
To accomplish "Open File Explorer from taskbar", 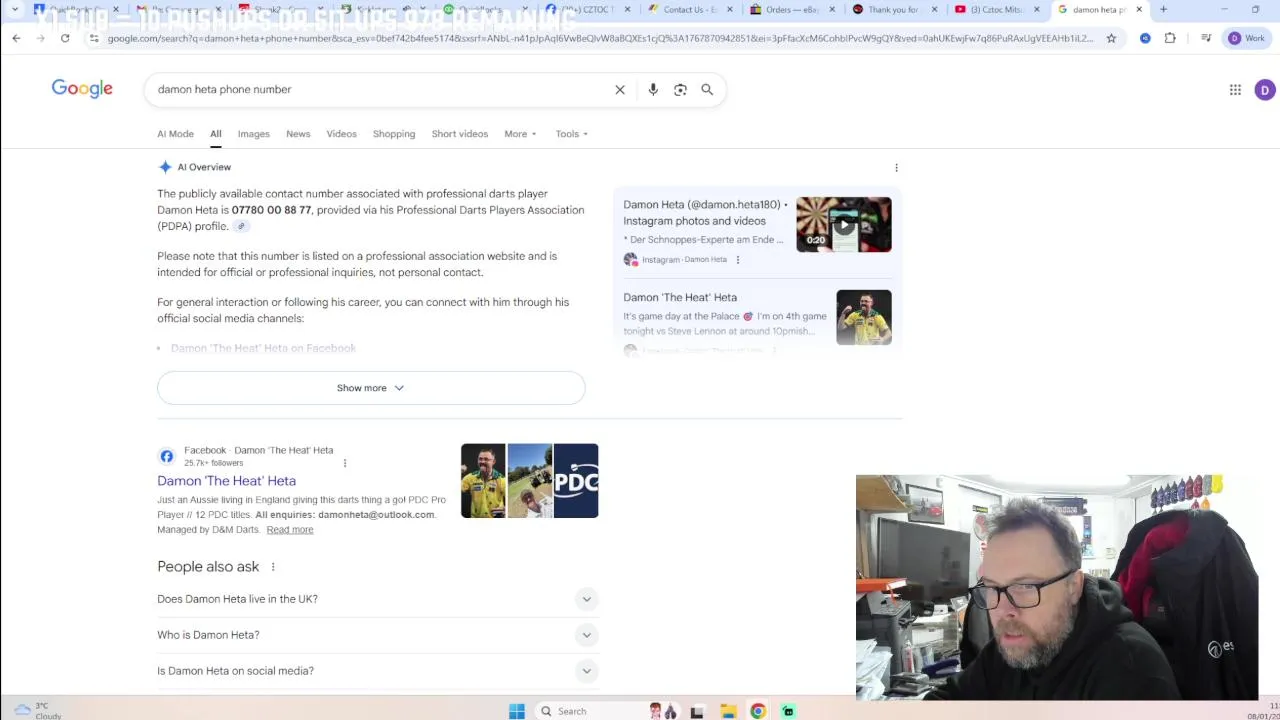I will (x=729, y=711).
